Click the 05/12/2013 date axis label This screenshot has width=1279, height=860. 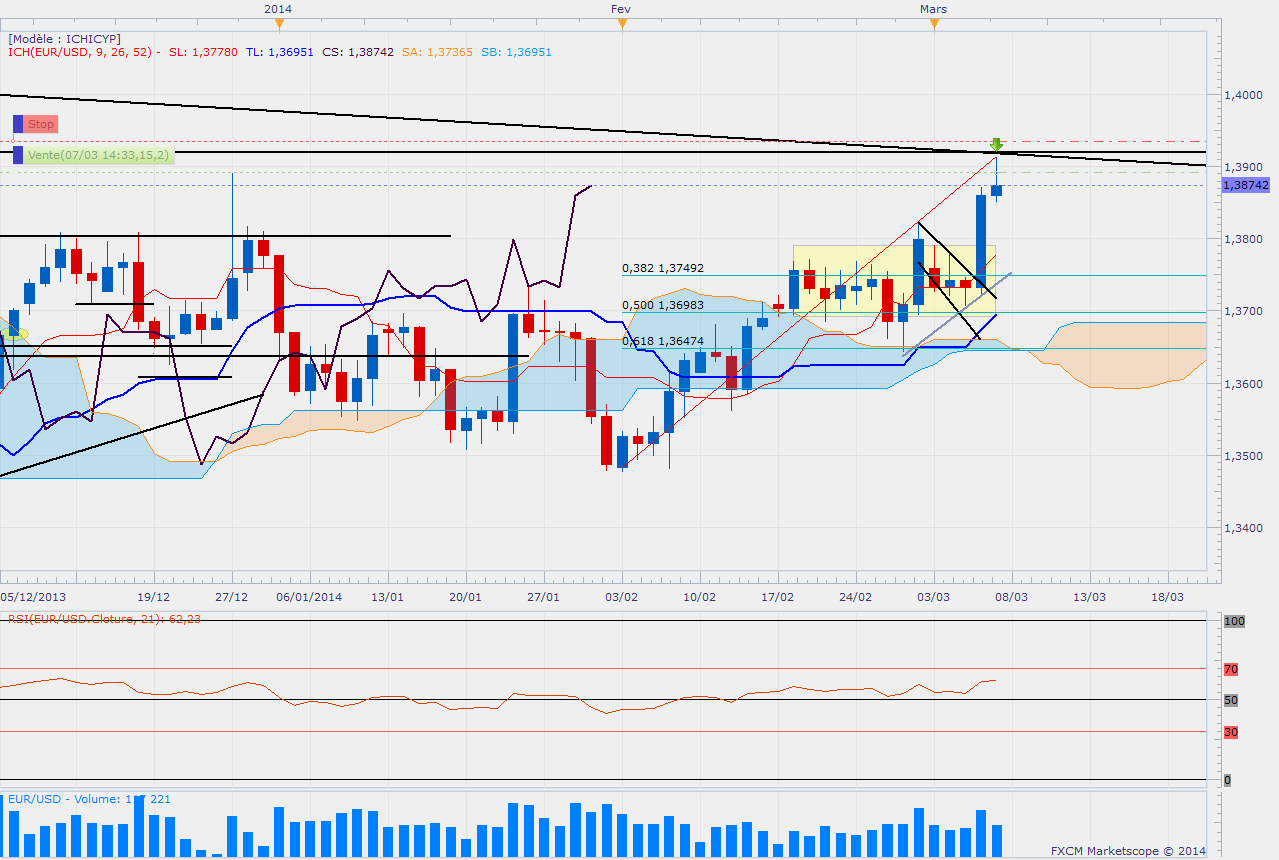pyautogui.click(x=32, y=596)
